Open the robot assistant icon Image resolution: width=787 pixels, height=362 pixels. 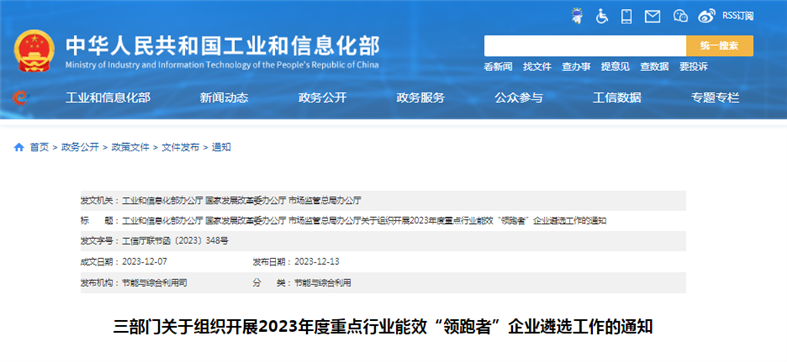[578, 16]
